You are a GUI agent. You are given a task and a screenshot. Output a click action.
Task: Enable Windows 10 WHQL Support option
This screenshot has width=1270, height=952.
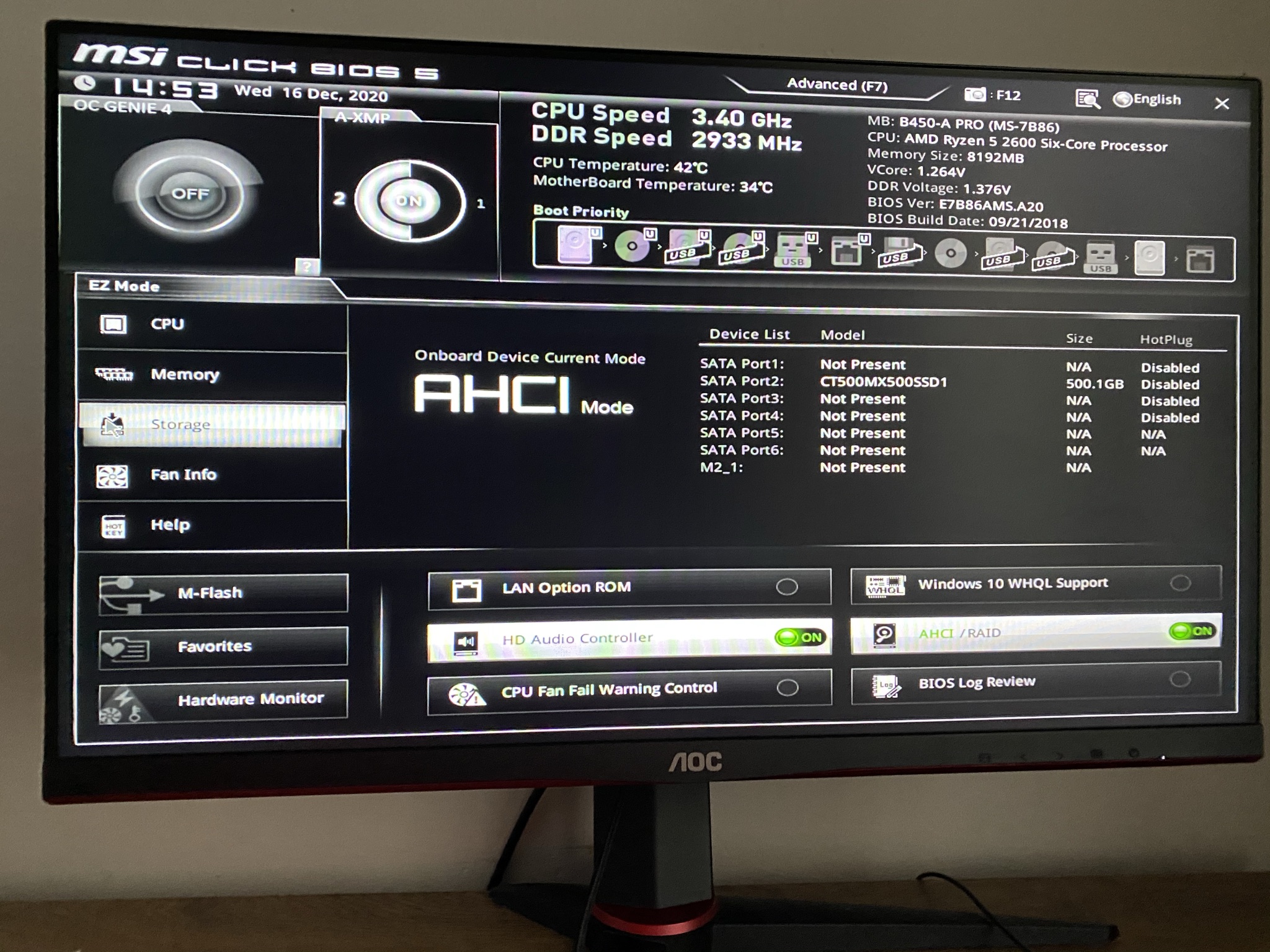click(1180, 583)
